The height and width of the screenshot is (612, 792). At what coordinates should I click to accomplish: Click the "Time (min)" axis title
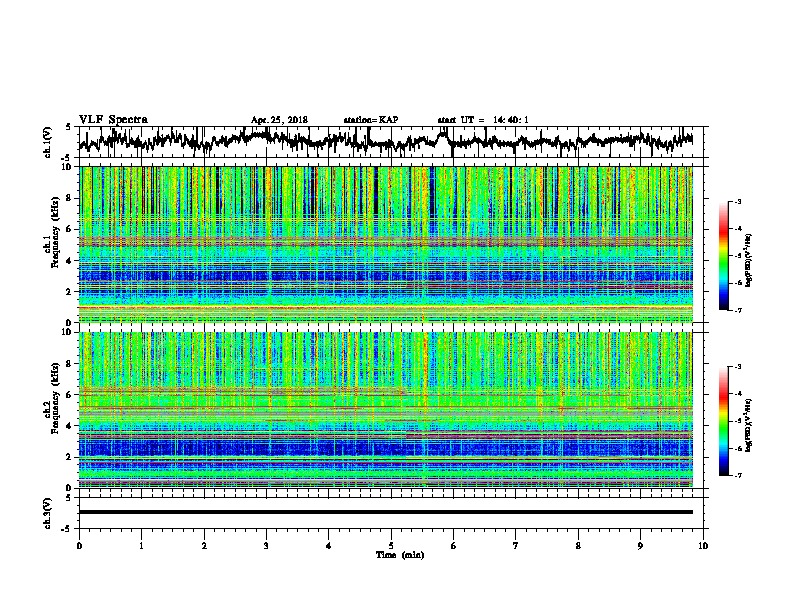pyautogui.click(x=400, y=555)
